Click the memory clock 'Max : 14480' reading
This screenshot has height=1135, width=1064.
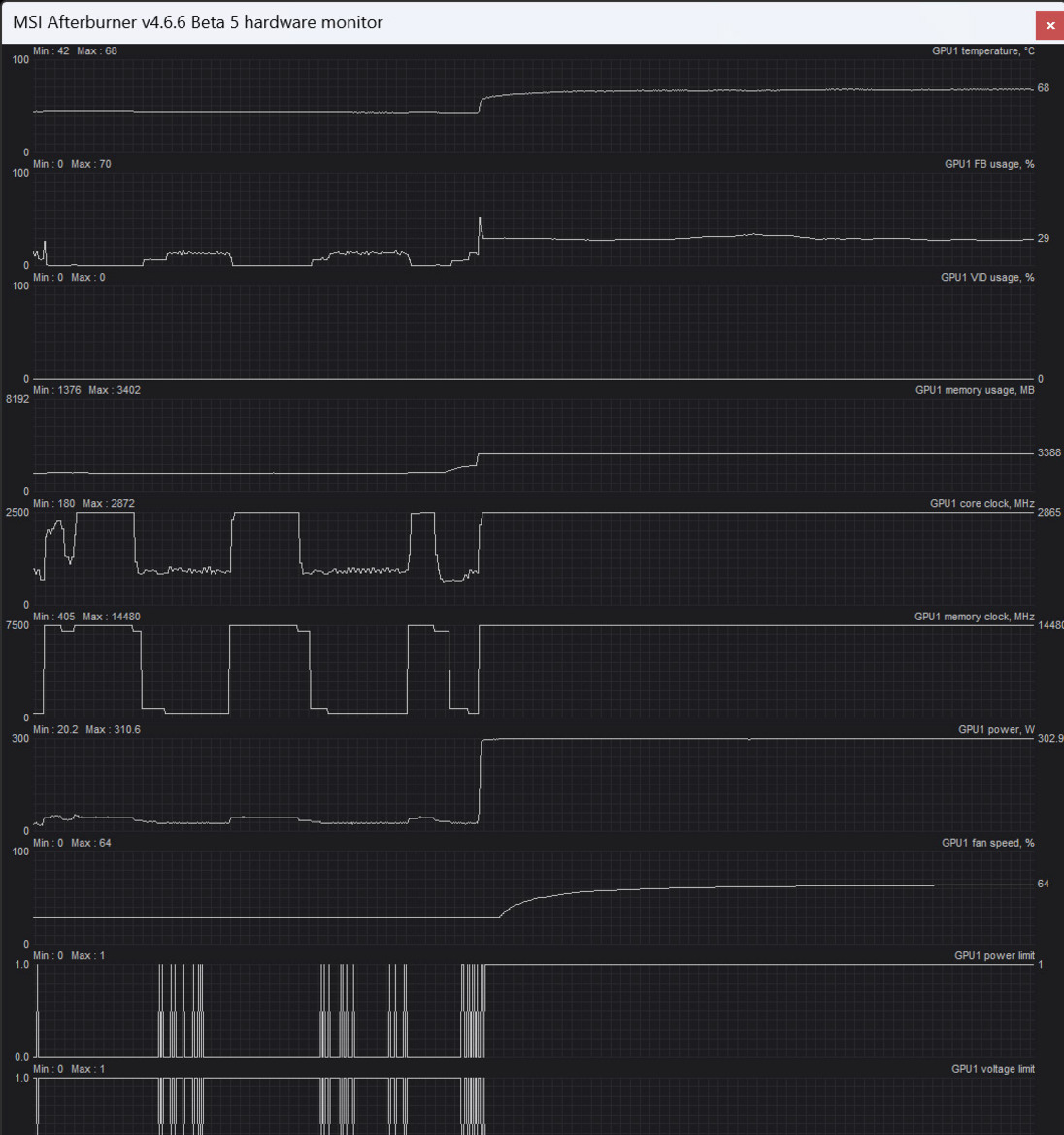coord(112,616)
